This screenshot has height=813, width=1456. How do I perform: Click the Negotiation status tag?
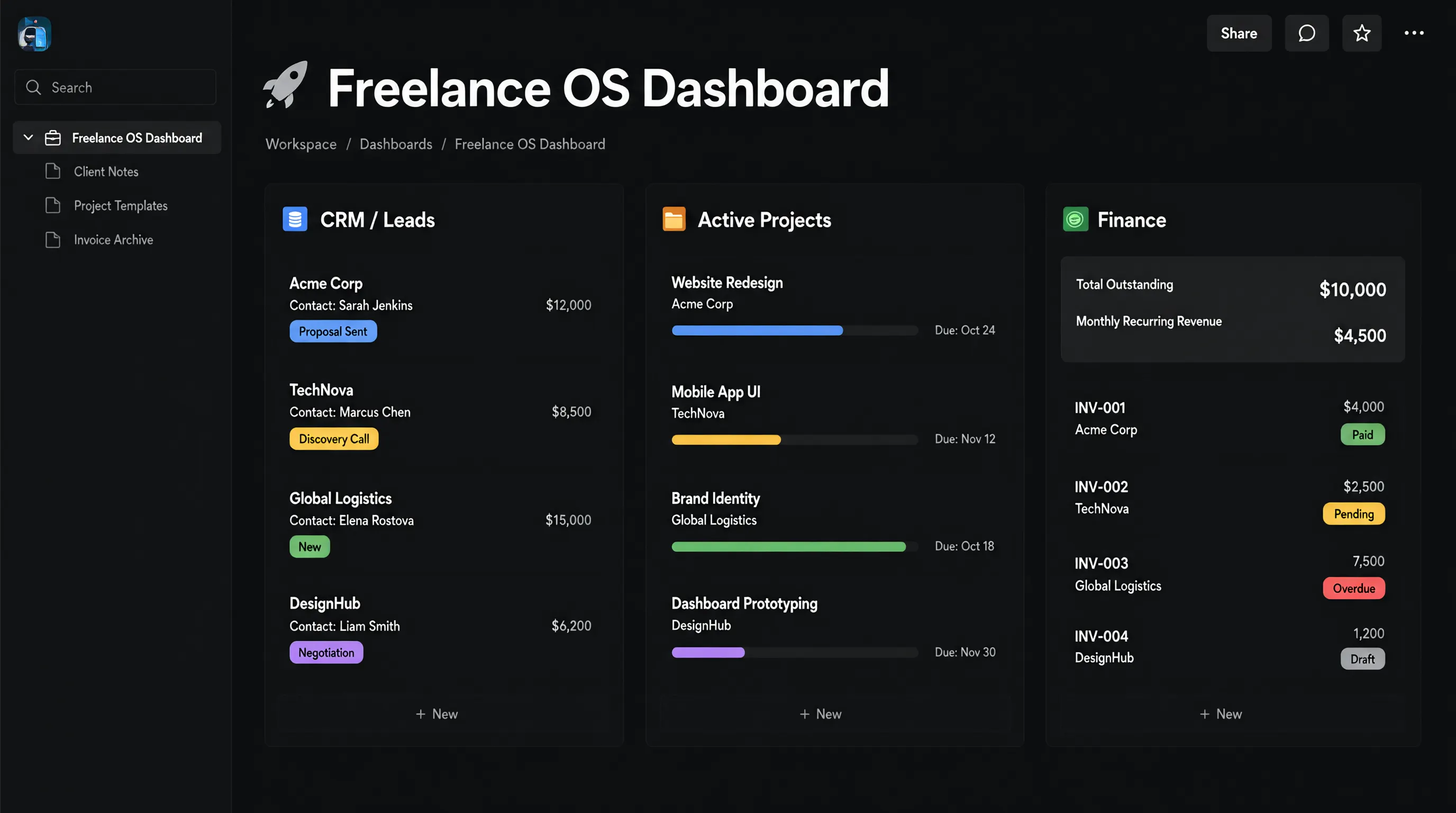point(326,653)
